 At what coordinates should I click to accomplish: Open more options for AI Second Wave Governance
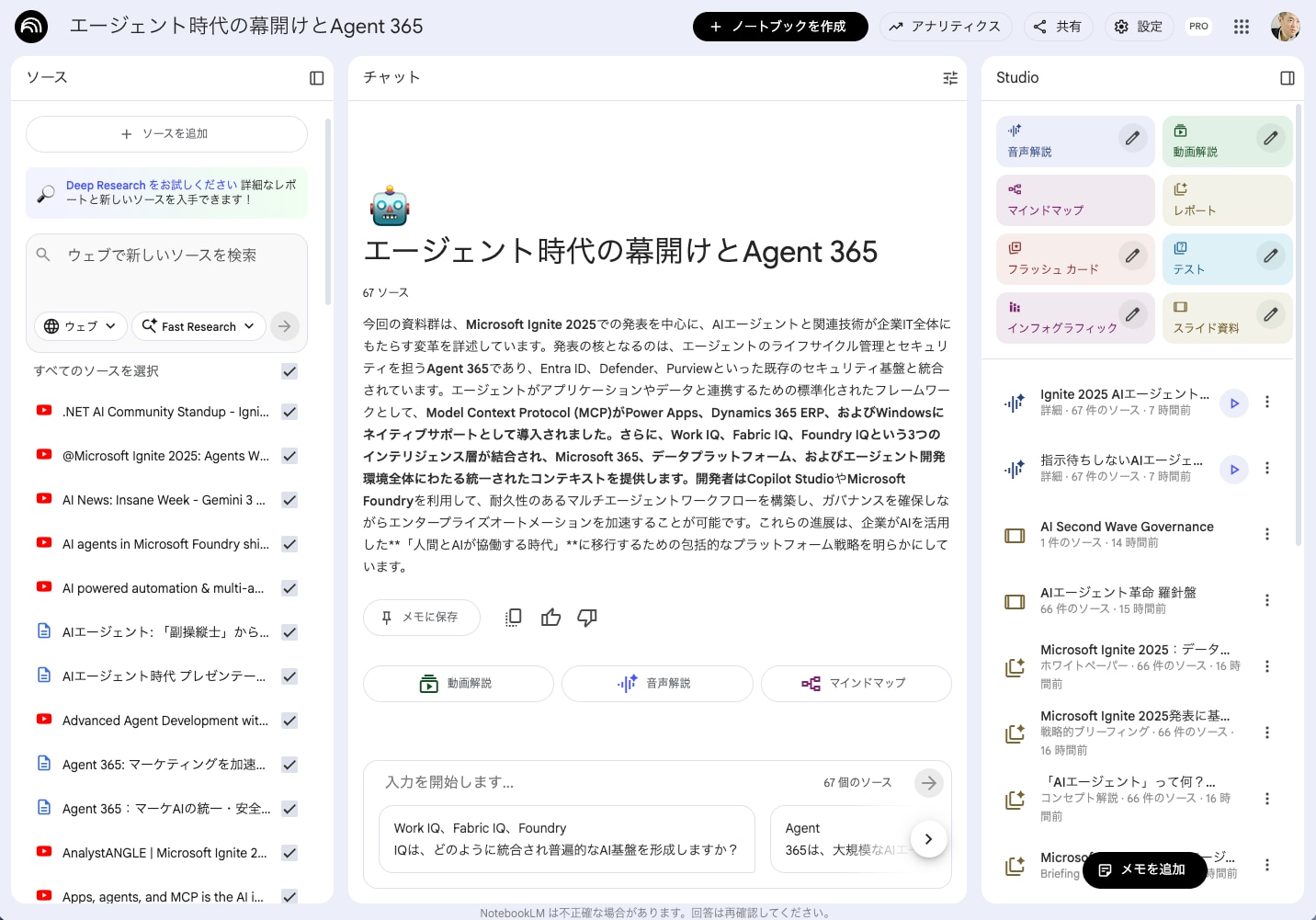[1266, 534]
